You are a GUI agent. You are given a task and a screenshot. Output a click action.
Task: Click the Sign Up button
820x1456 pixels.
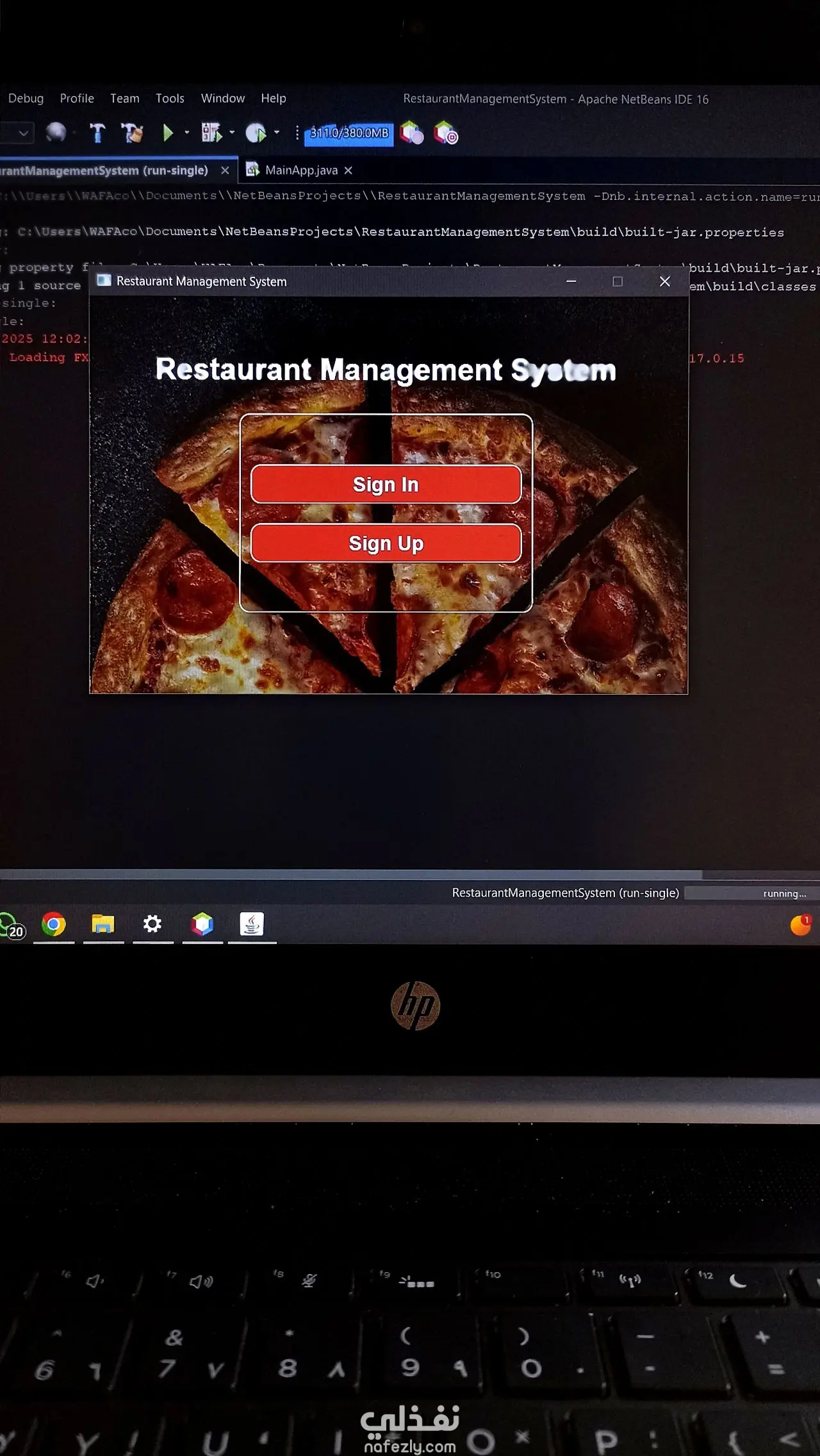[x=386, y=543]
